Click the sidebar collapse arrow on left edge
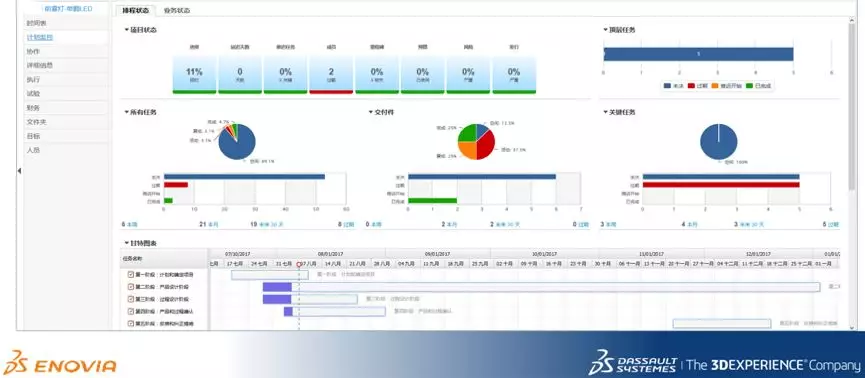 point(19,171)
